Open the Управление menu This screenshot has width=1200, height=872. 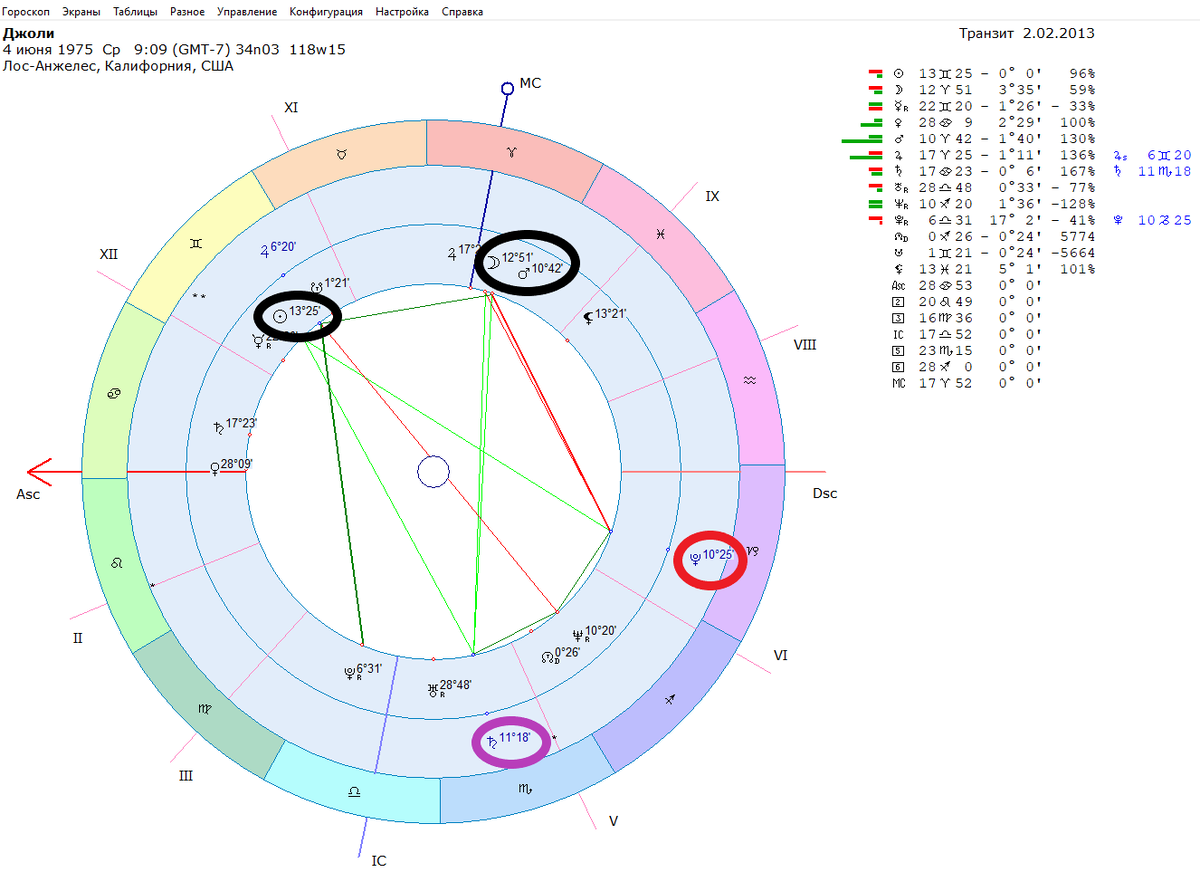(247, 12)
